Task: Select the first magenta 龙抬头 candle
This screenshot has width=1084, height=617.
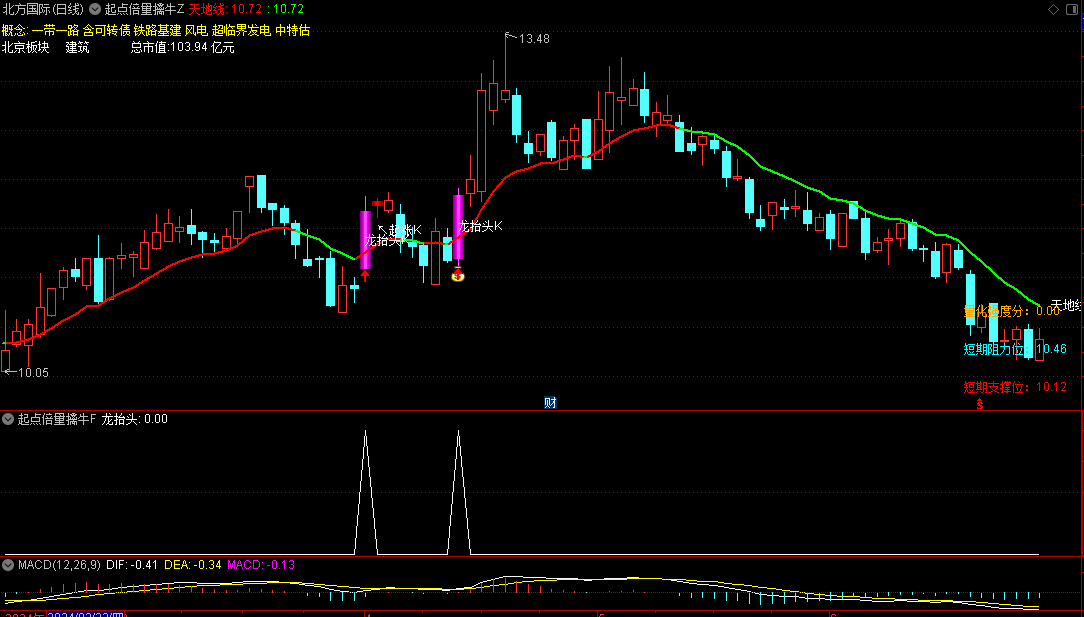Action: point(365,239)
